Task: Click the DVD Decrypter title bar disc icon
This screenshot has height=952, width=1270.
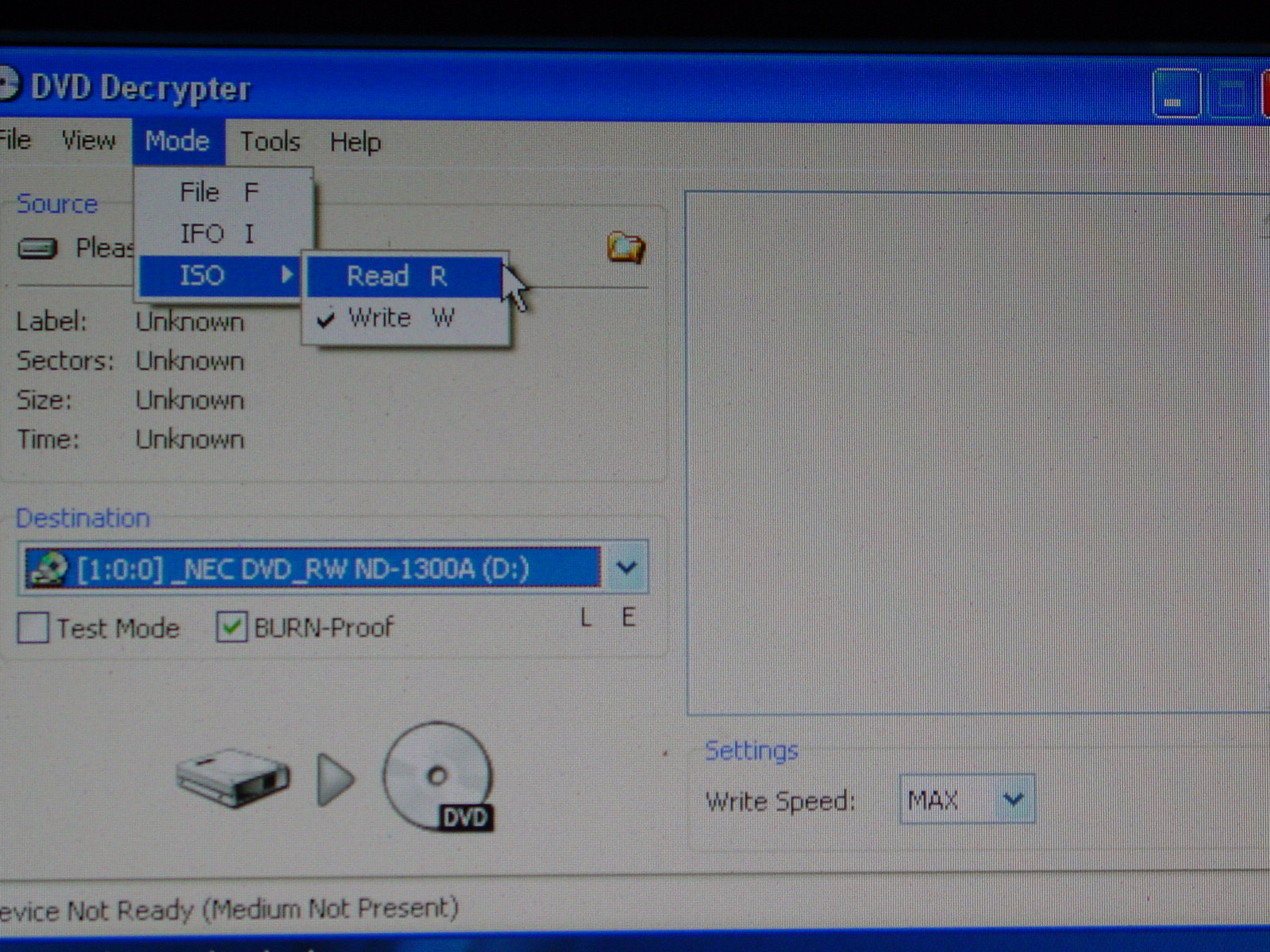Action: pyautogui.click(x=8, y=84)
